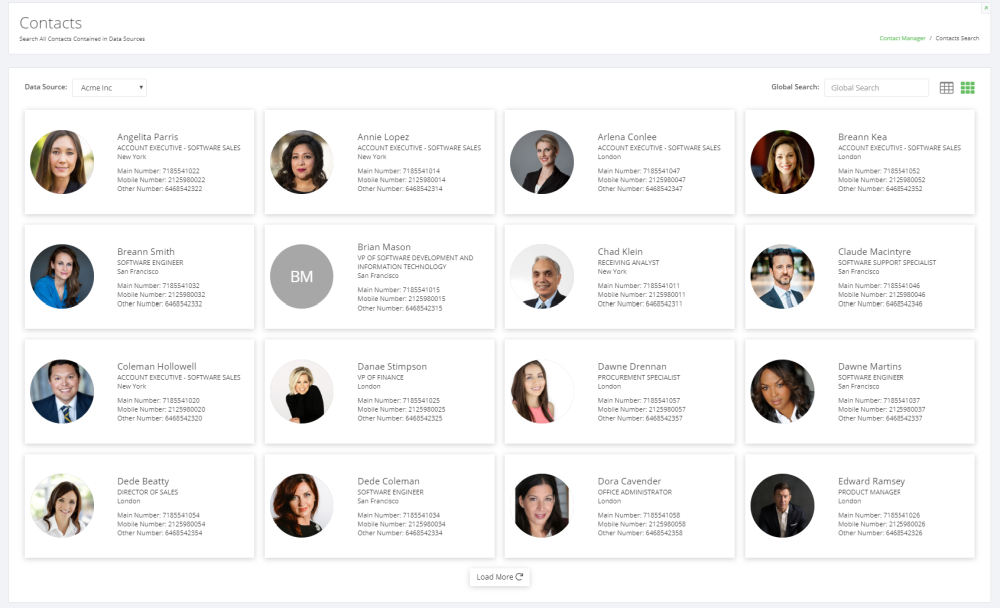Image resolution: width=1000 pixels, height=608 pixels.
Task: Switch to grid card view
Action: 967,88
